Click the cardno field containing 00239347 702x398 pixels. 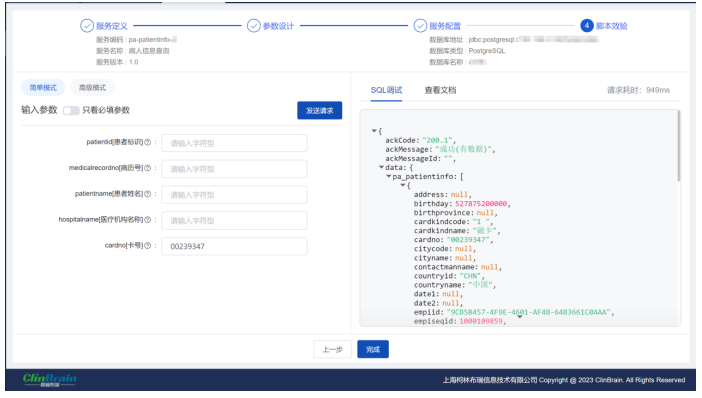tap(234, 246)
